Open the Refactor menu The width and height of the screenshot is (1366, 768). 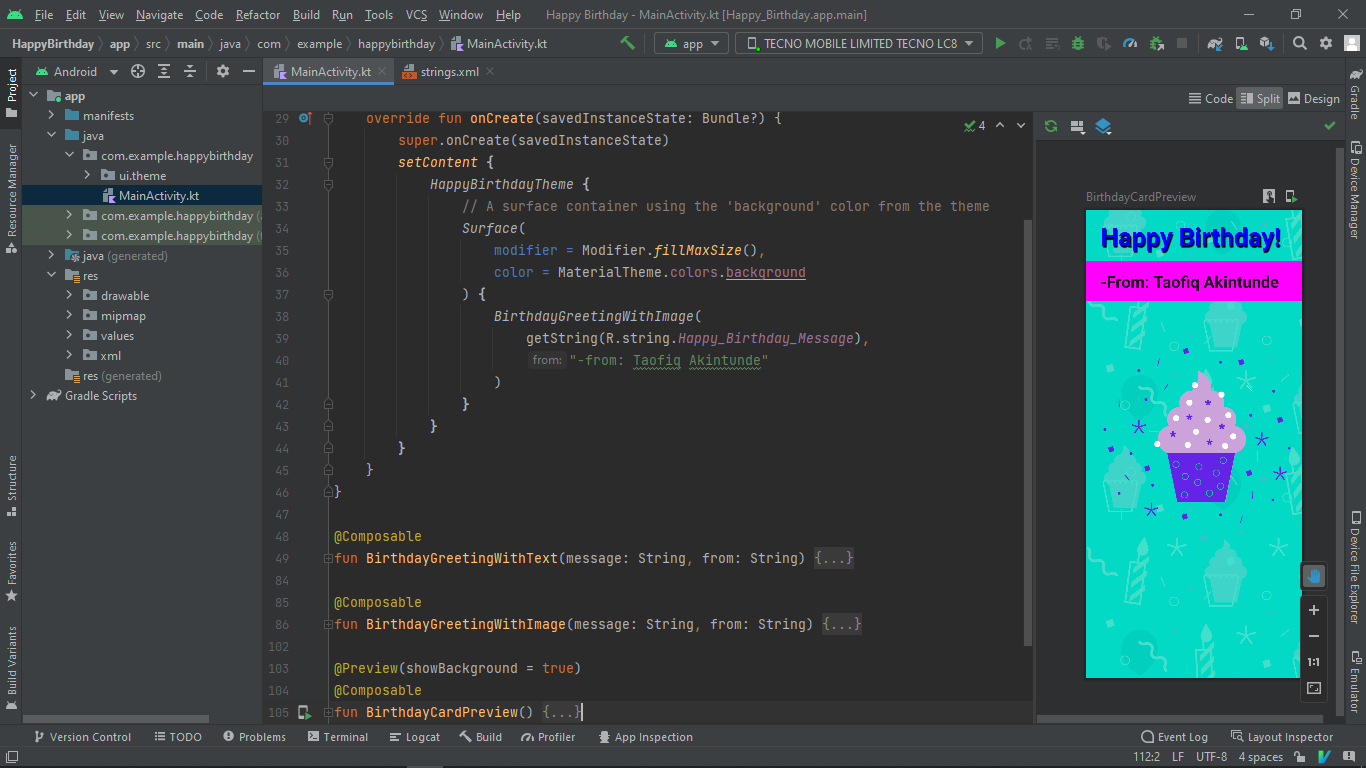258,15
